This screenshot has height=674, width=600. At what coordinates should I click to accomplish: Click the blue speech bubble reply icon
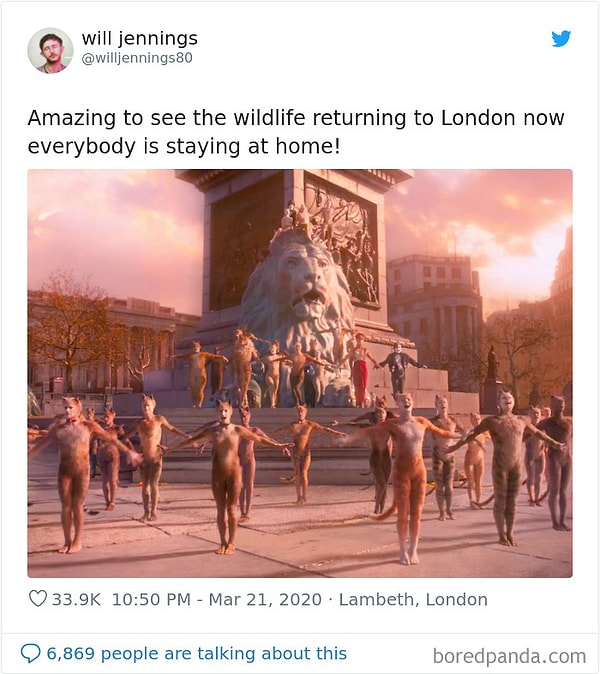click(31, 654)
